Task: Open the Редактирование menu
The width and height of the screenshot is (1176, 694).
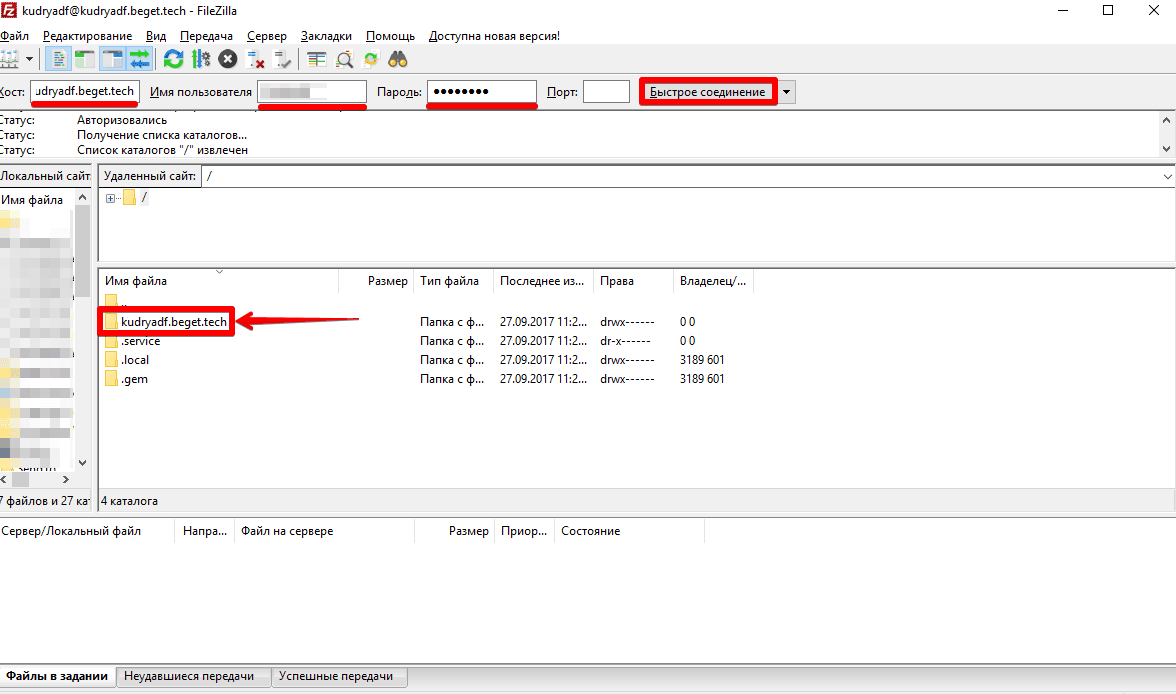Action: 87,36
